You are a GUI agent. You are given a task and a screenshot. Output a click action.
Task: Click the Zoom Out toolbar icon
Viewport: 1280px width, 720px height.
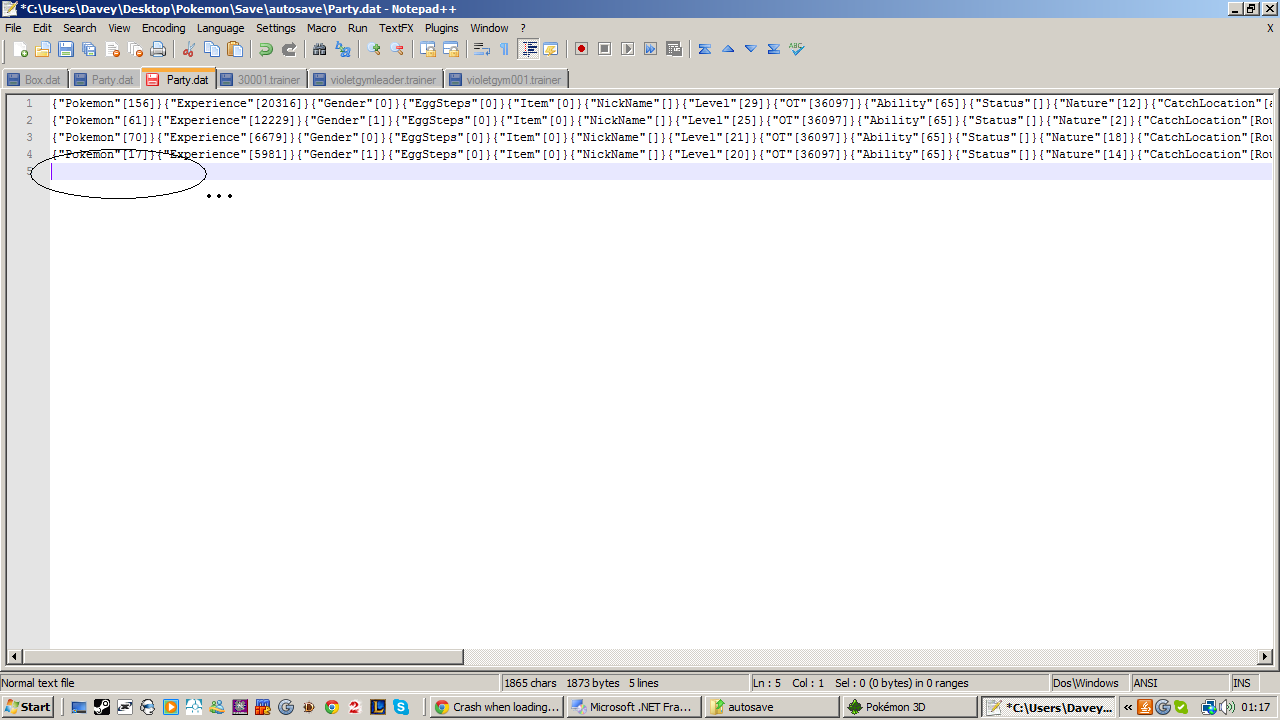click(397, 49)
